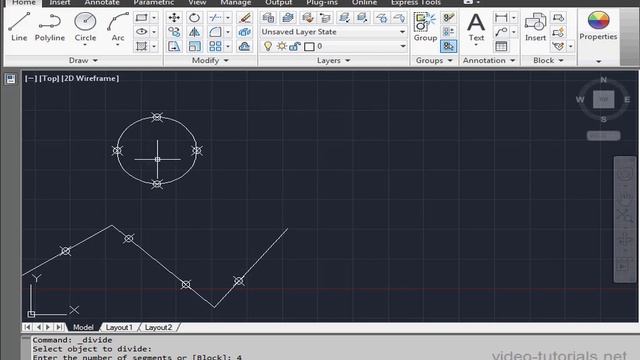
Task: Click the Group objects tool
Action: (425, 27)
